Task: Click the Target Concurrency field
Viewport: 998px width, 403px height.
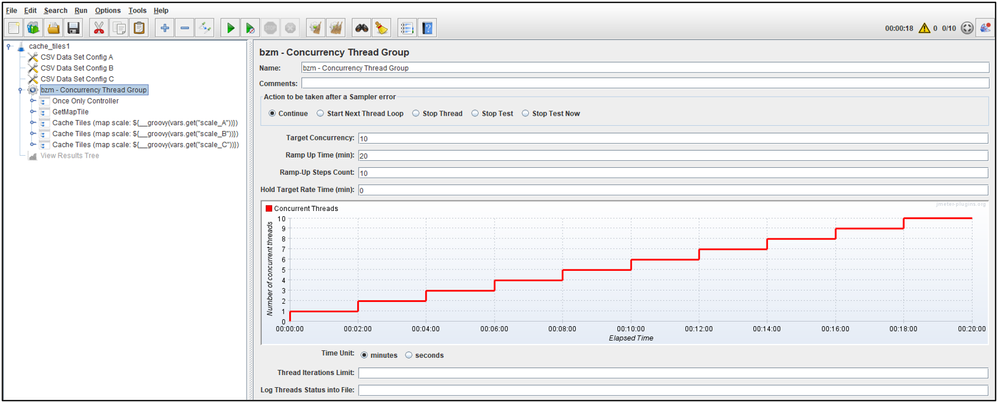Action: 673,138
